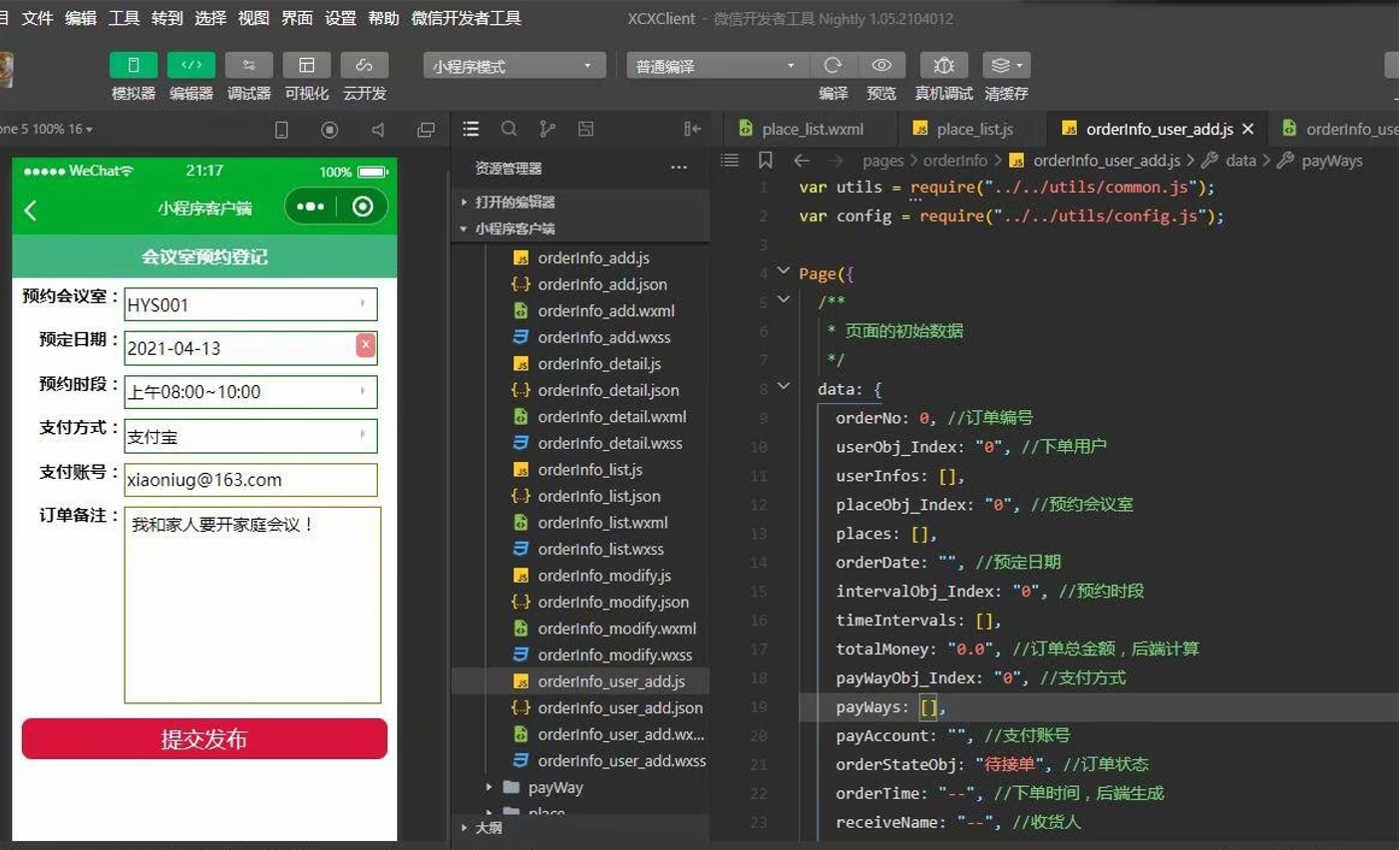This screenshot has height=850, width=1400.
Task: Open the Search icon in sidebar
Action: click(509, 129)
